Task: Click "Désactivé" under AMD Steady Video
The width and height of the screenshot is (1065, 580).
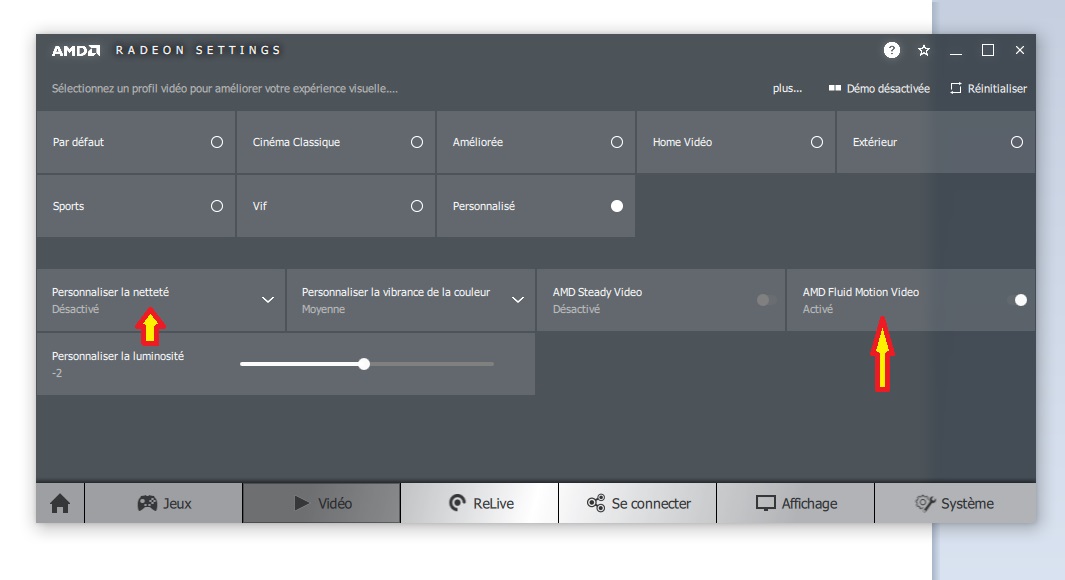Action: (576, 309)
